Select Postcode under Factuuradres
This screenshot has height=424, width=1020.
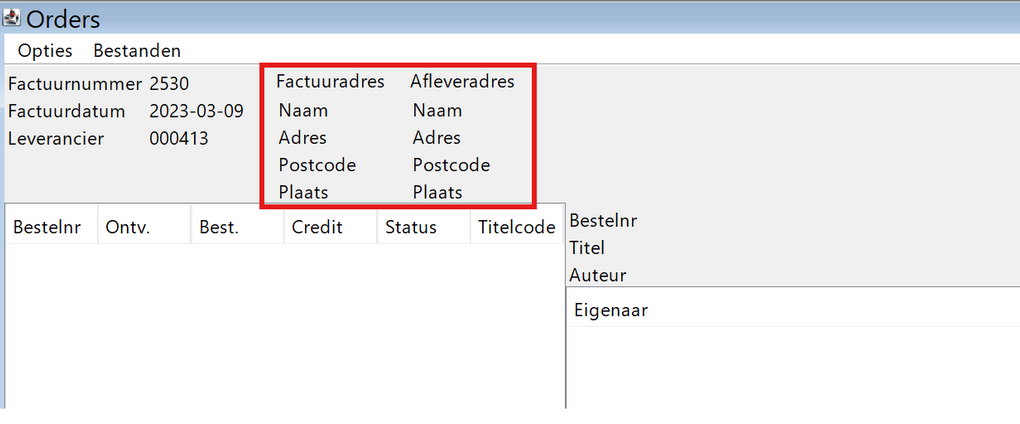(317, 165)
